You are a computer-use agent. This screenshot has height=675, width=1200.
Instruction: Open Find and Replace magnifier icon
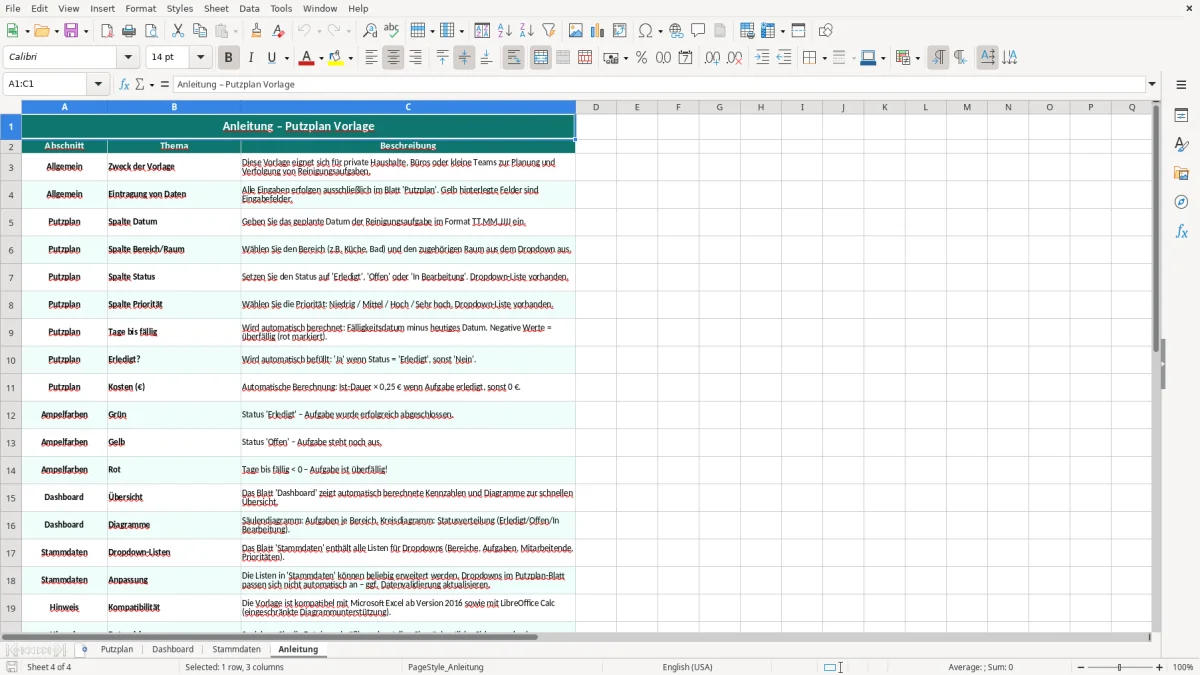(x=369, y=31)
